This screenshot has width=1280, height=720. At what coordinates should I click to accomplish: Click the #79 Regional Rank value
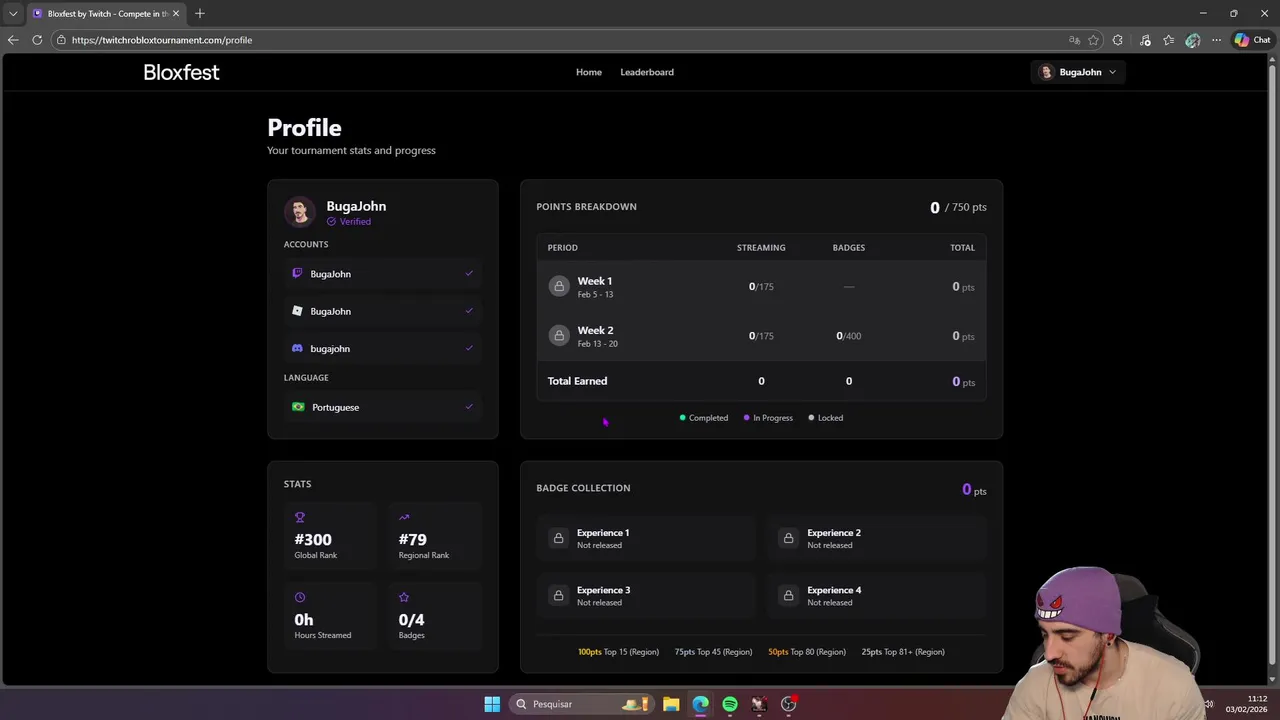tap(413, 539)
